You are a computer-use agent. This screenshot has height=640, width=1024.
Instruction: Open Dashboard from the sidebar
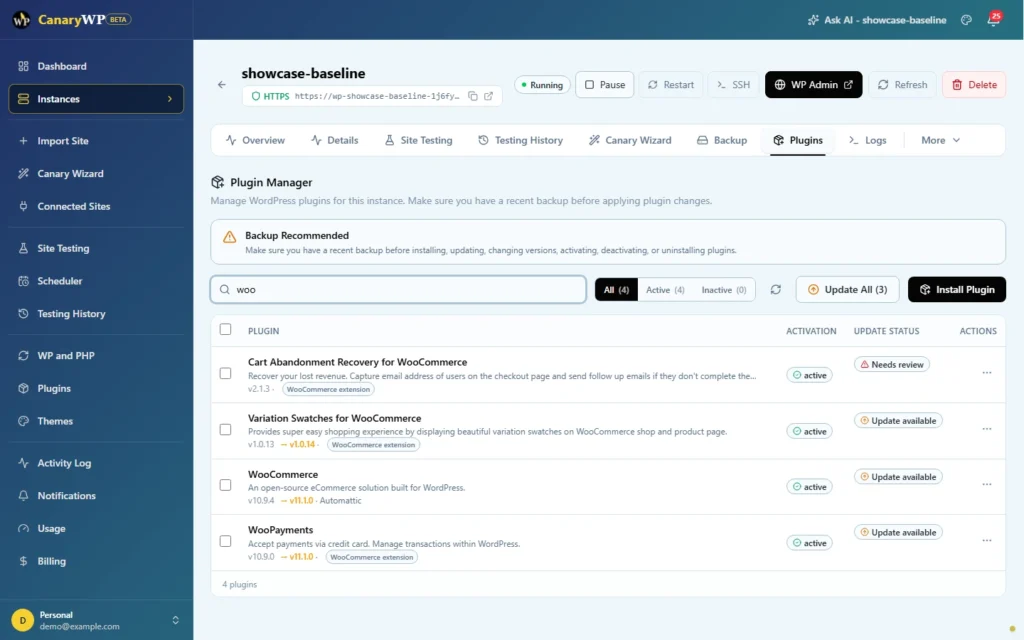pyautogui.click(x=96, y=66)
